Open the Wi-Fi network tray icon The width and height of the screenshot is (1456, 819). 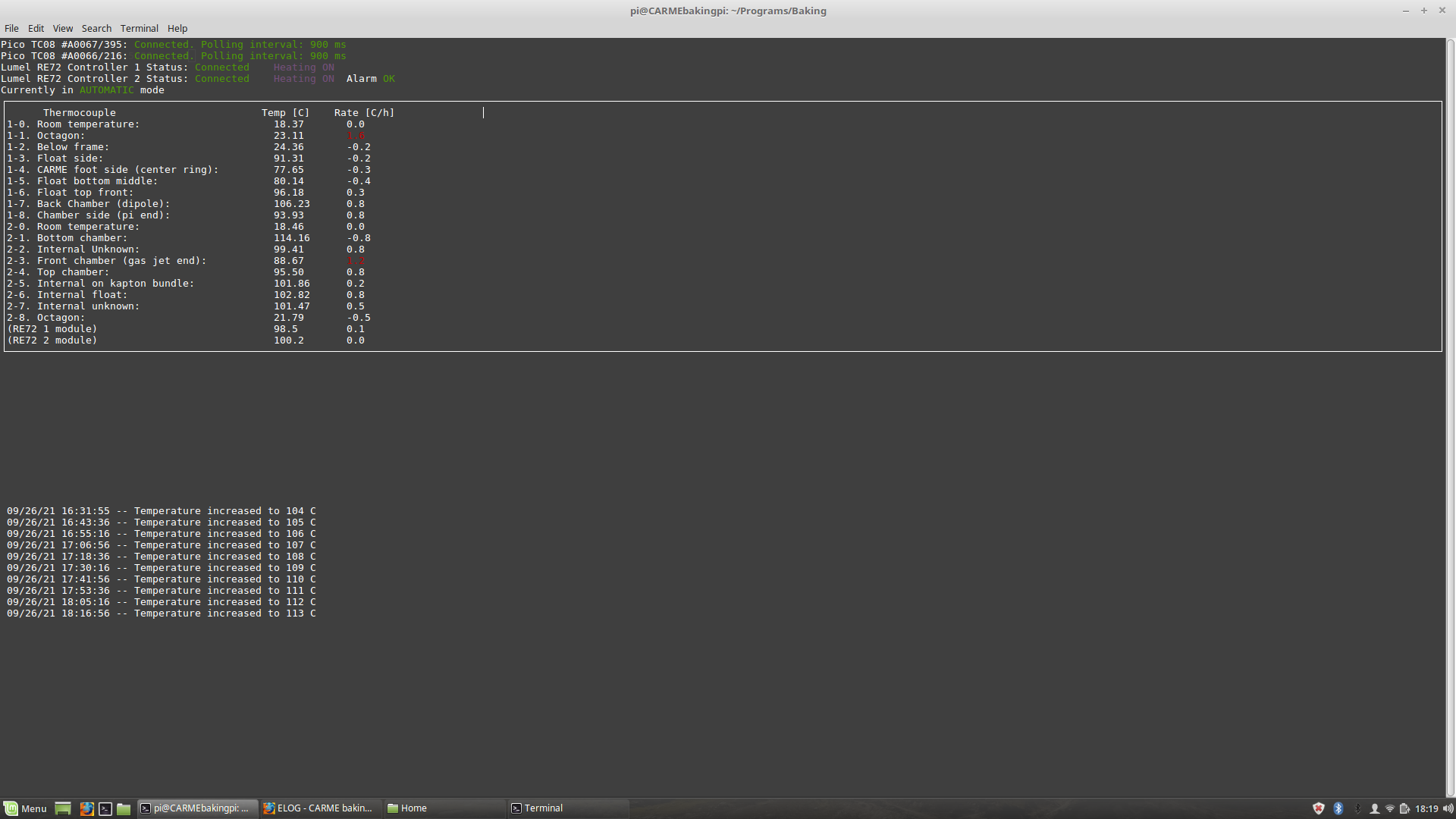coord(1389,808)
